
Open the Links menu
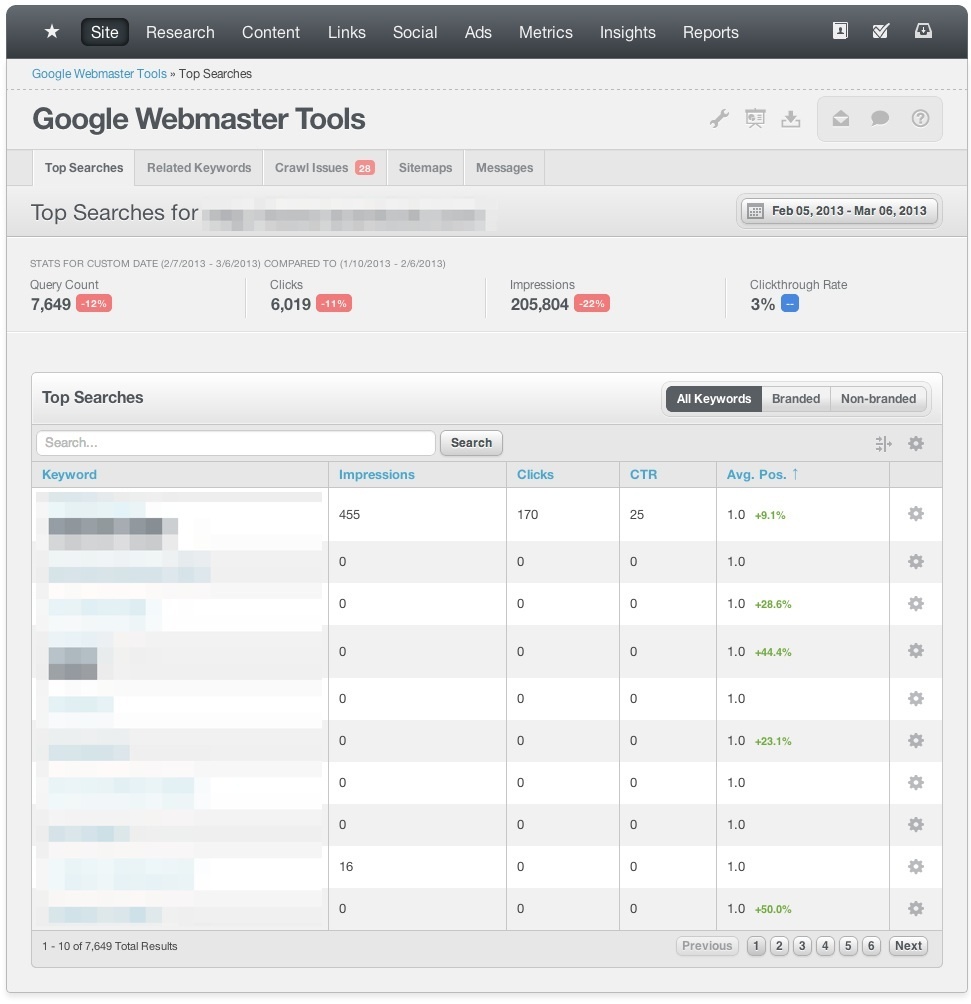pos(347,32)
